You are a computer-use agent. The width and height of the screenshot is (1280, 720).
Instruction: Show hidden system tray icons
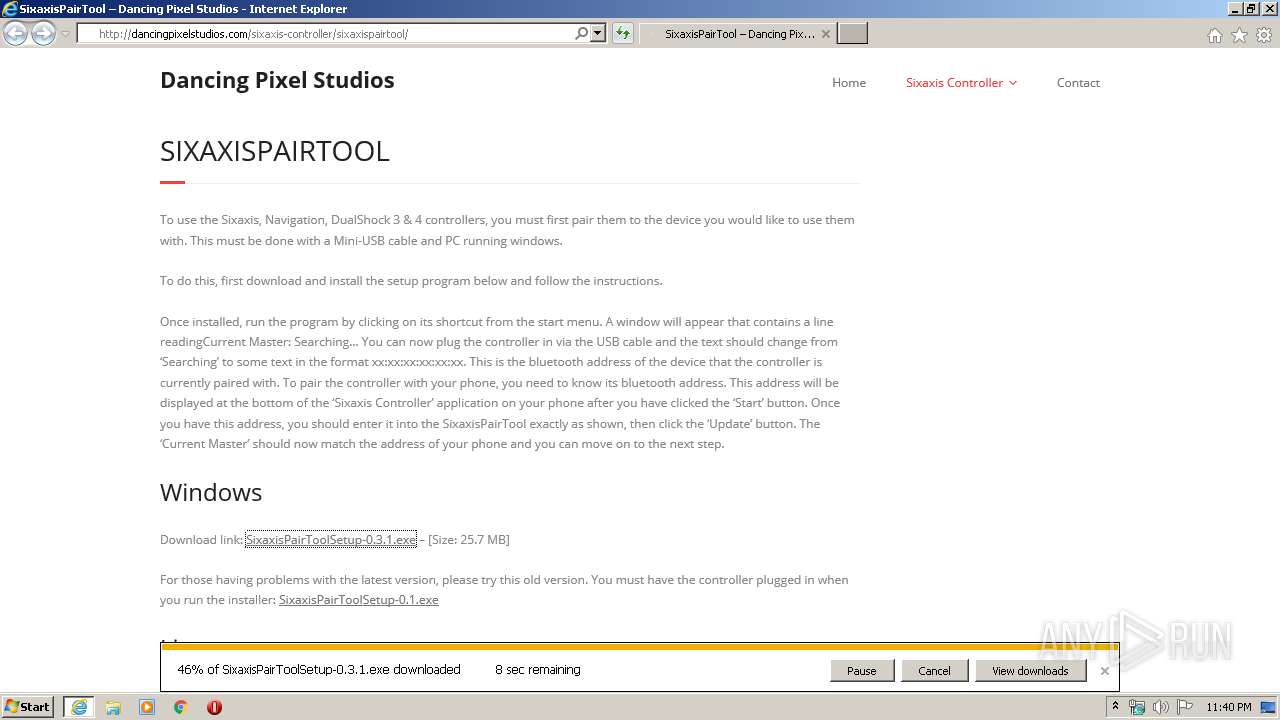[1115, 707]
